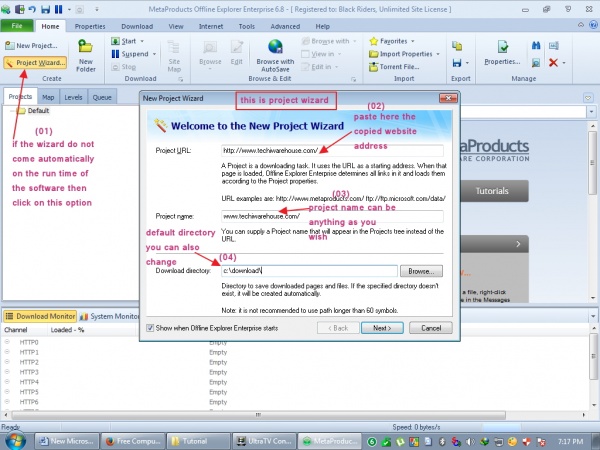600x450 pixels.
Task: Open Favorites in the Import group
Action: 389,41
